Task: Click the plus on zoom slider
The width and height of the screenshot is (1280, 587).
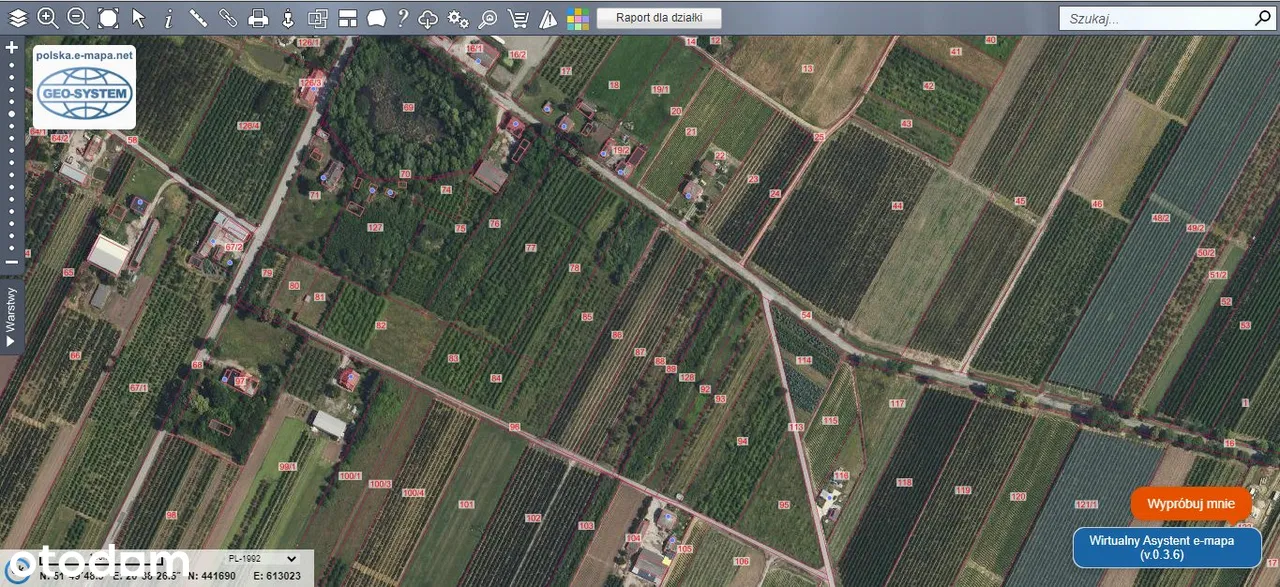Action: tap(12, 47)
